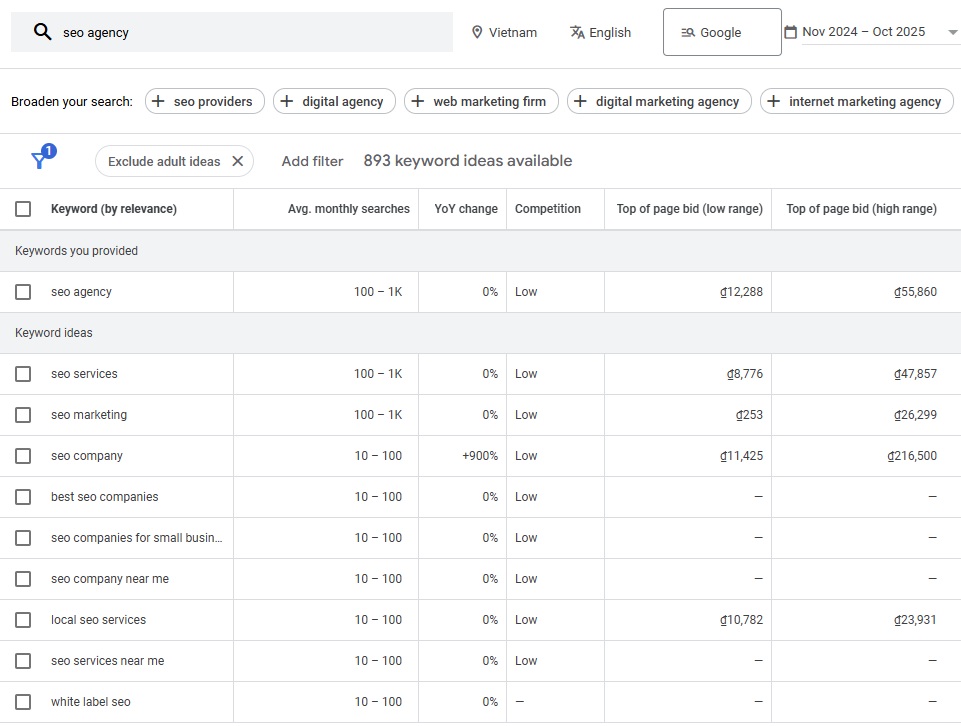Click '893 keyword ideas available' text

coord(468,161)
